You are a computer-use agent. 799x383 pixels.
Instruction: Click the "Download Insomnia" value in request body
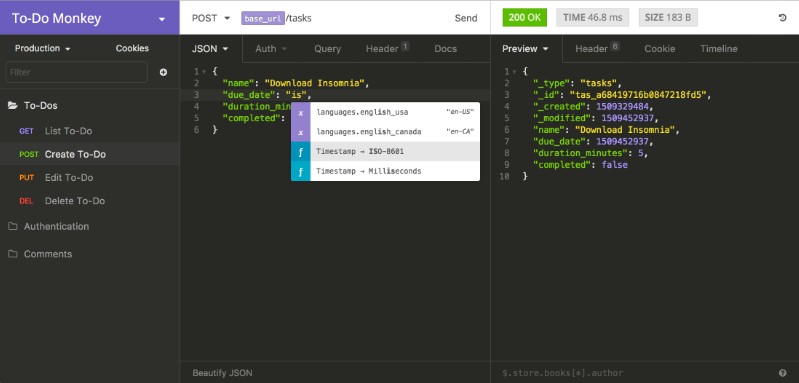click(315, 83)
